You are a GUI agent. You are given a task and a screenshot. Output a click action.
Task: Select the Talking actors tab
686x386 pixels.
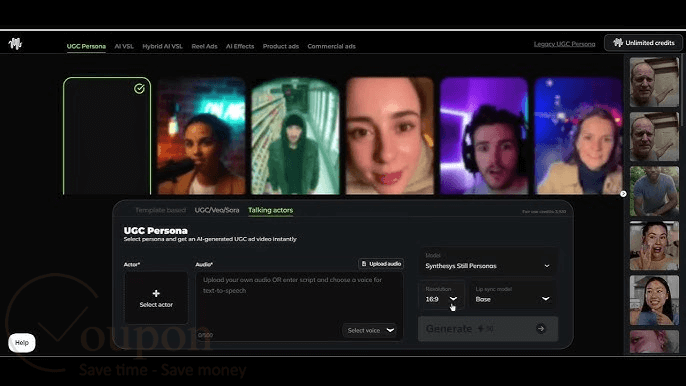click(x=270, y=210)
